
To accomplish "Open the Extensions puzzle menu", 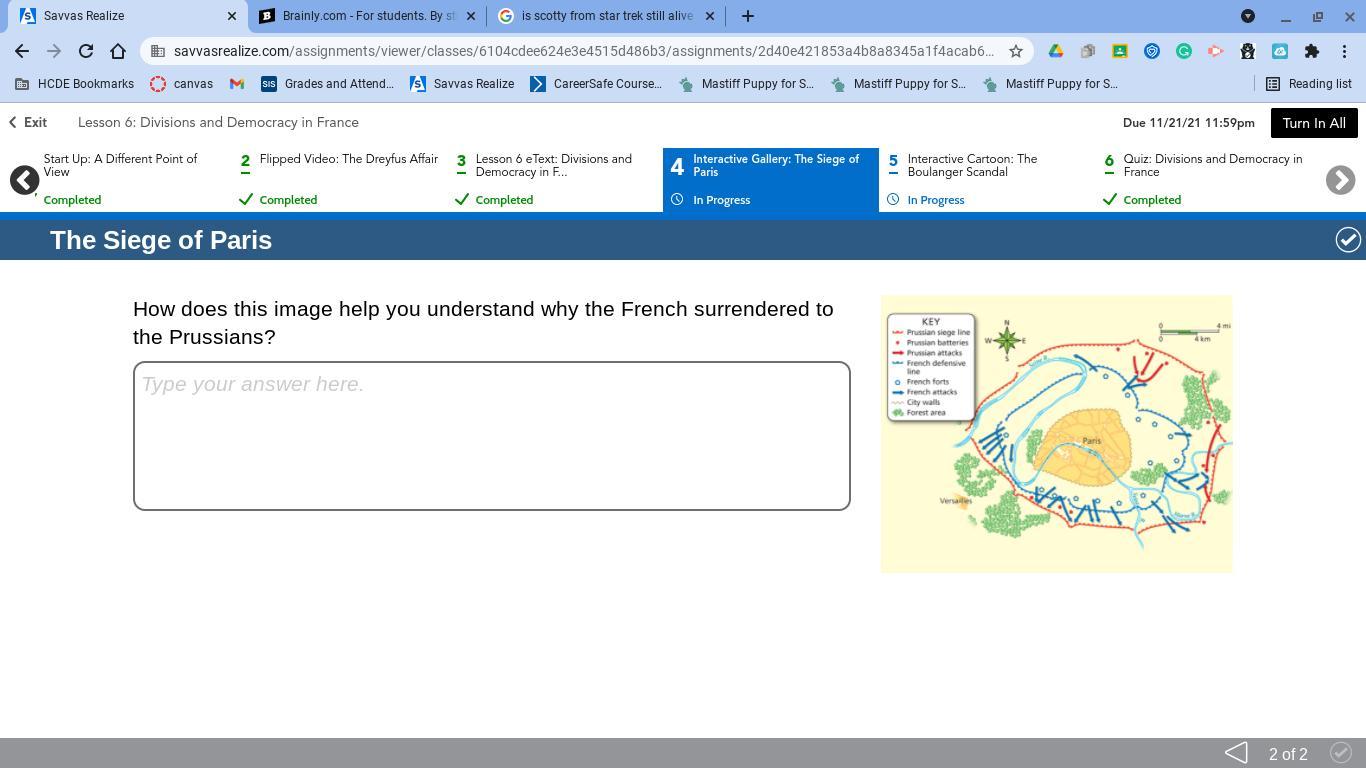I will 1312,51.
